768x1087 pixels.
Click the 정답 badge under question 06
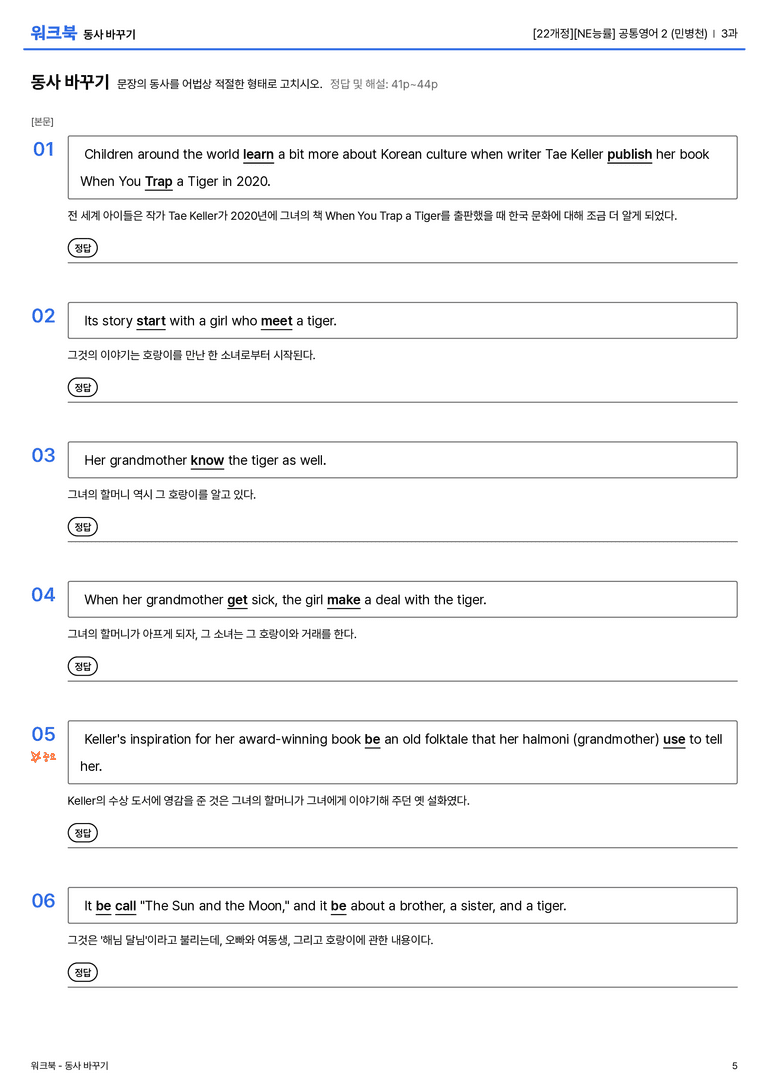pyautogui.click(x=82, y=971)
